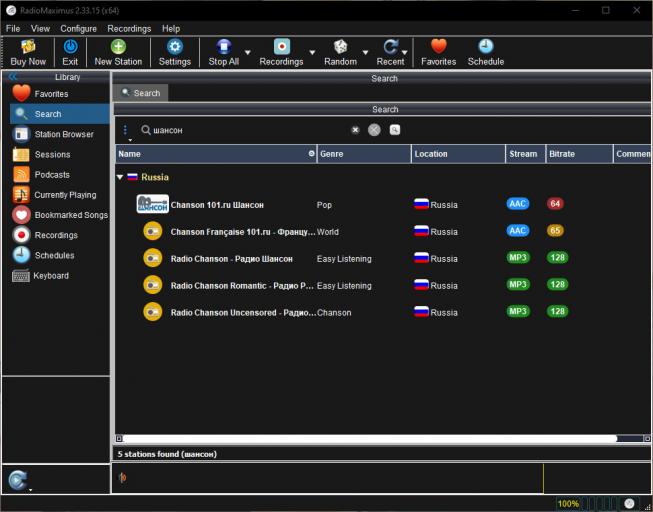Open the Configure menu

(x=78, y=29)
